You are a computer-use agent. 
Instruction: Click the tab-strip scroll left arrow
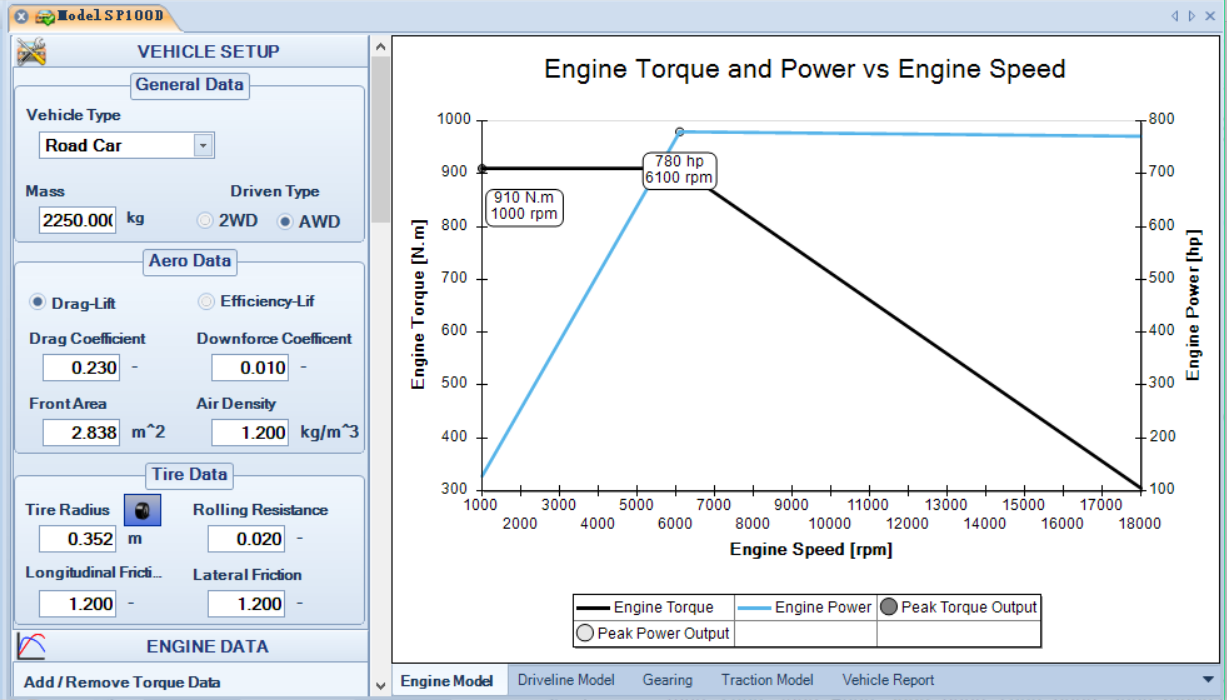(1175, 16)
